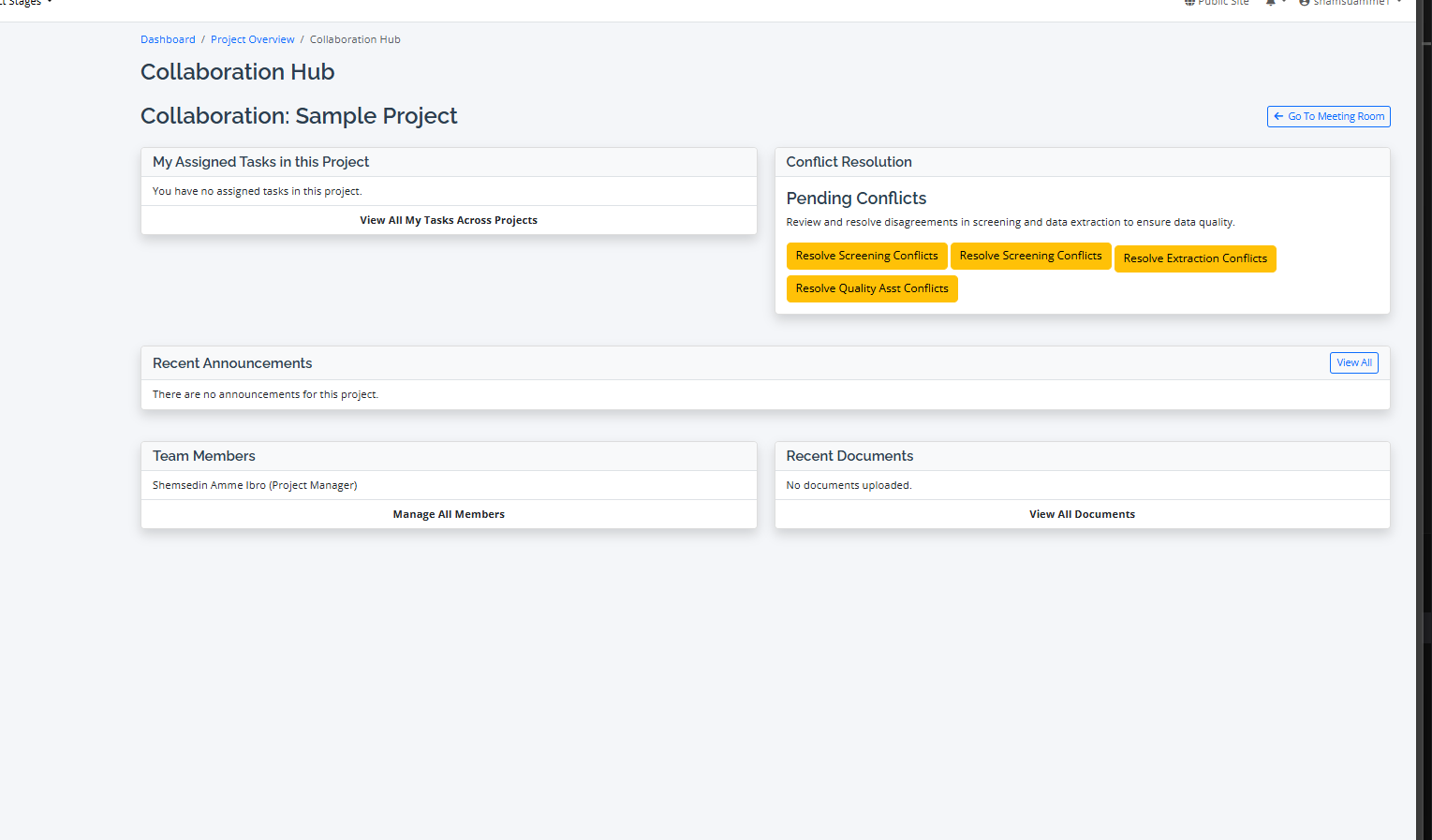This screenshot has width=1432, height=840.
Task: View All Documents in Recent Documents
Action: coord(1082,513)
